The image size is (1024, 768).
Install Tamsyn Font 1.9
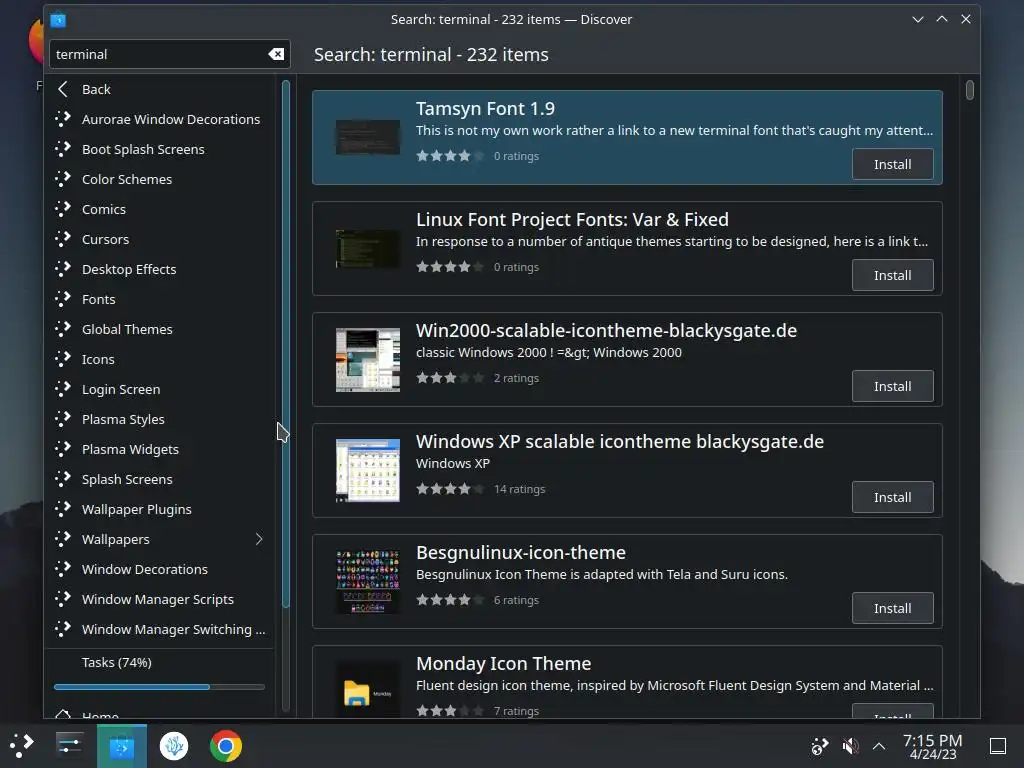892,164
